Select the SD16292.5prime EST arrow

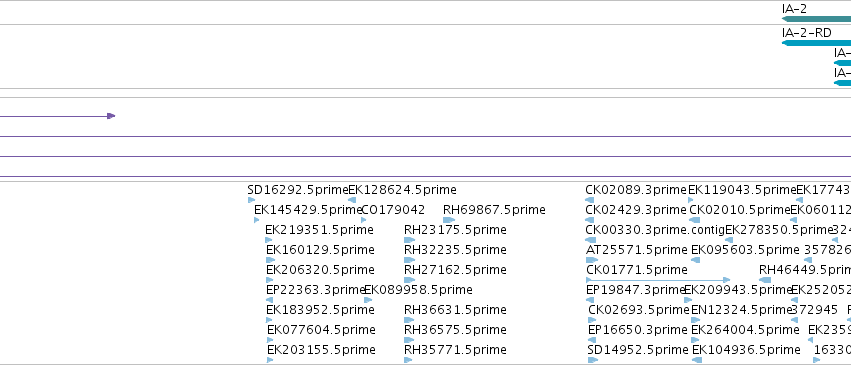251,200
